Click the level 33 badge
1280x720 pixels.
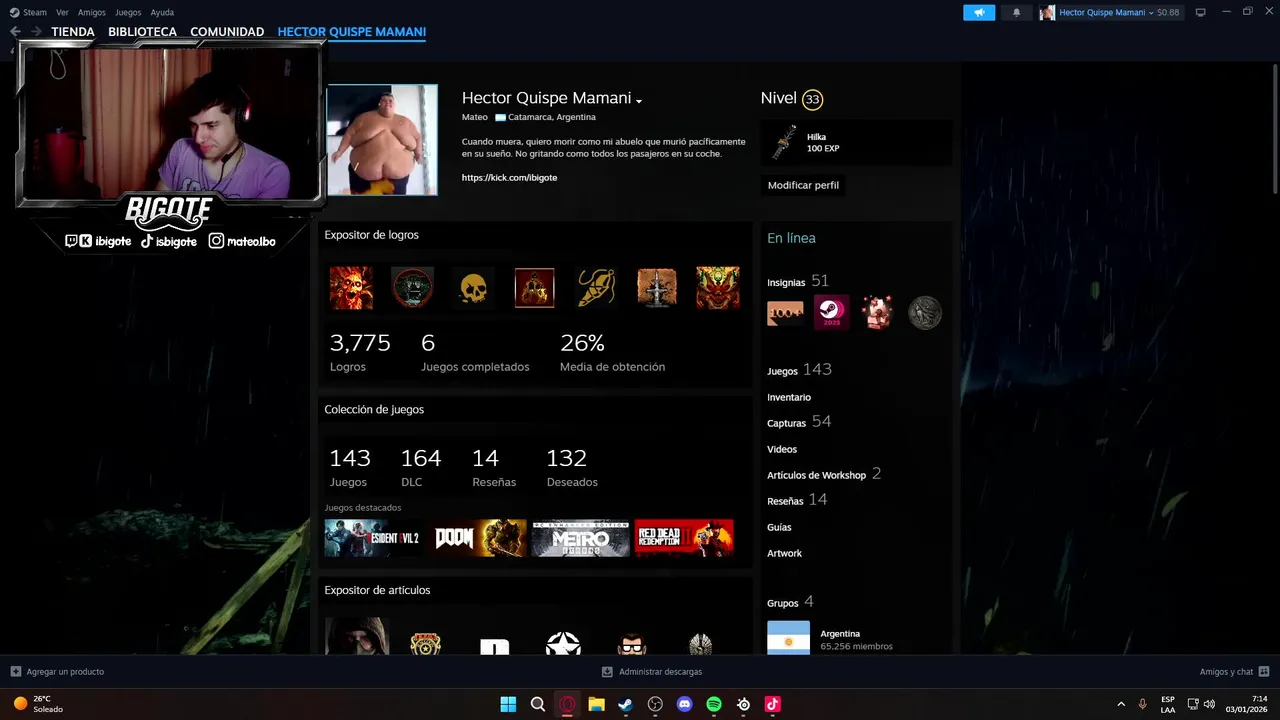(812, 99)
